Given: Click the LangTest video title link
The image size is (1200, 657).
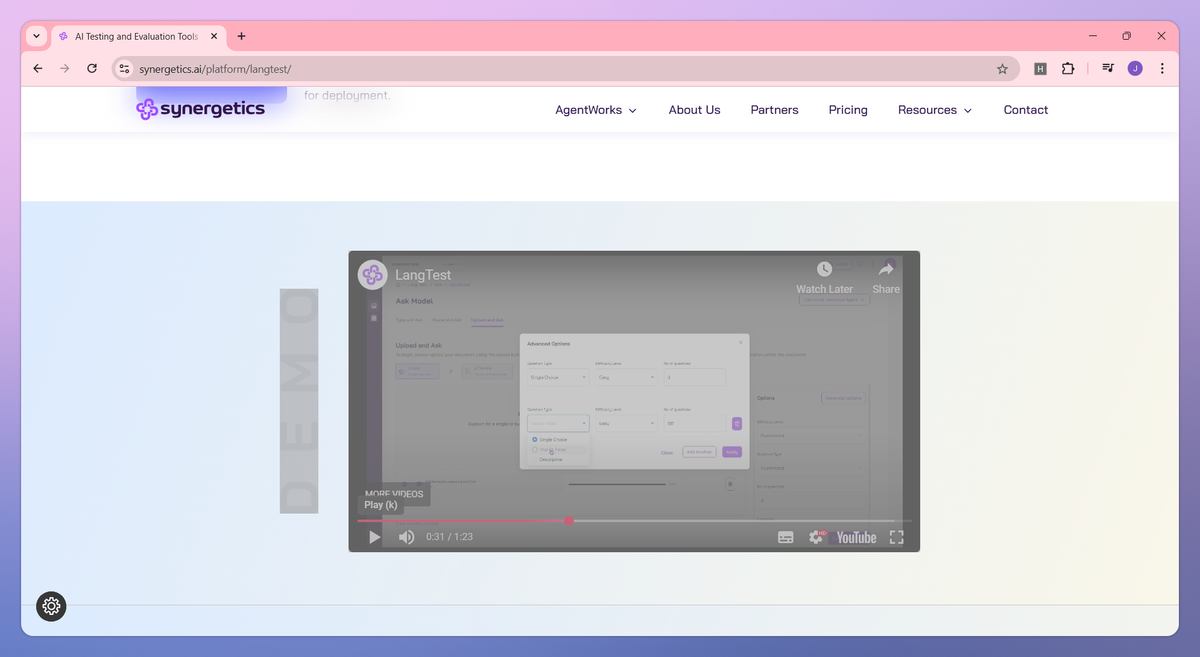Looking at the screenshot, I should 423,275.
